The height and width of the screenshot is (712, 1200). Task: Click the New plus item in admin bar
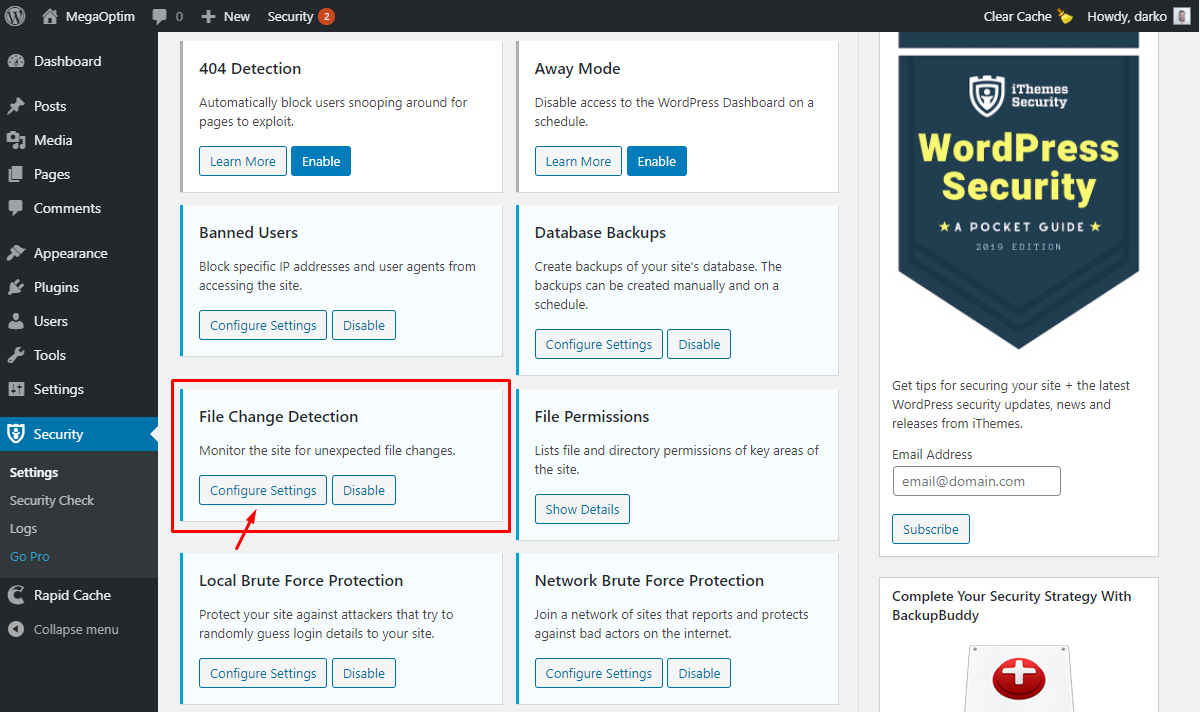point(225,16)
